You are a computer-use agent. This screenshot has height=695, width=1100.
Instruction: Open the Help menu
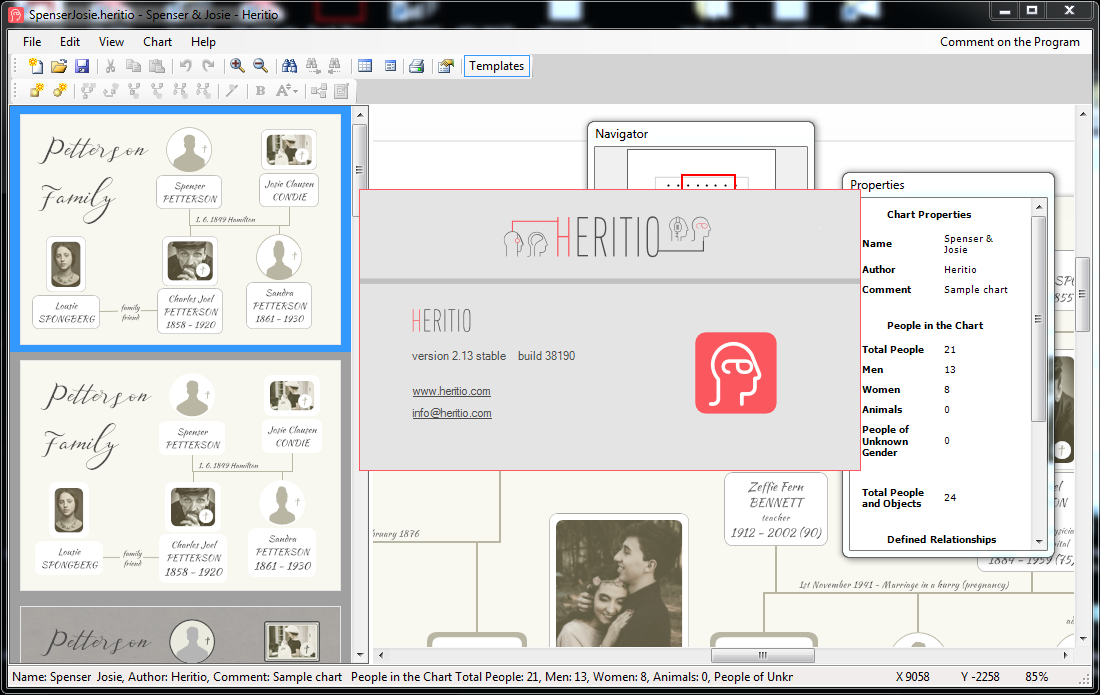[203, 42]
